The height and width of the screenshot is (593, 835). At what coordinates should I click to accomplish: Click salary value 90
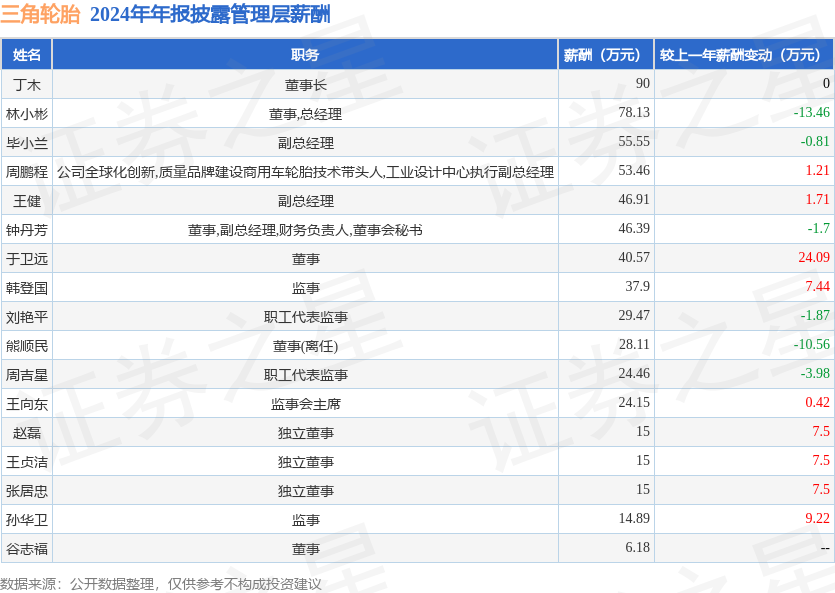[x=642, y=83]
